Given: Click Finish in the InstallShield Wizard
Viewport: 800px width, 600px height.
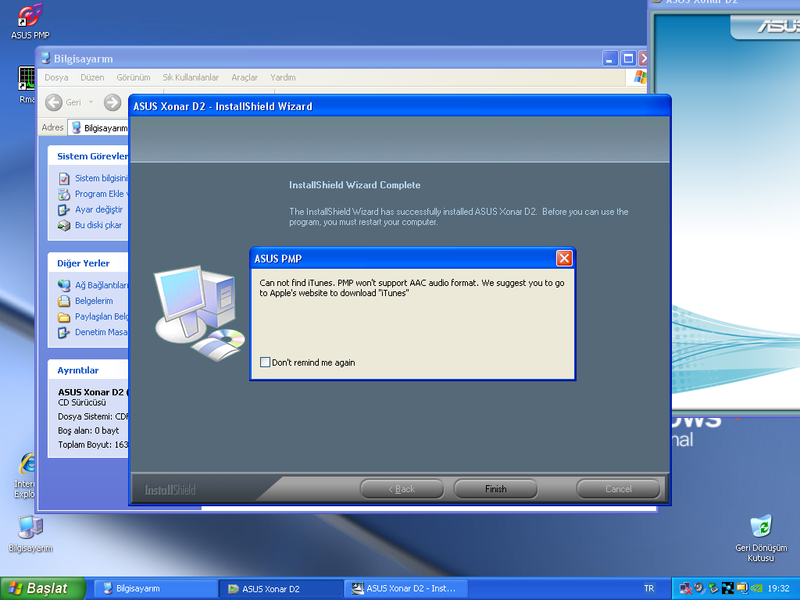Looking at the screenshot, I should tap(495, 489).
